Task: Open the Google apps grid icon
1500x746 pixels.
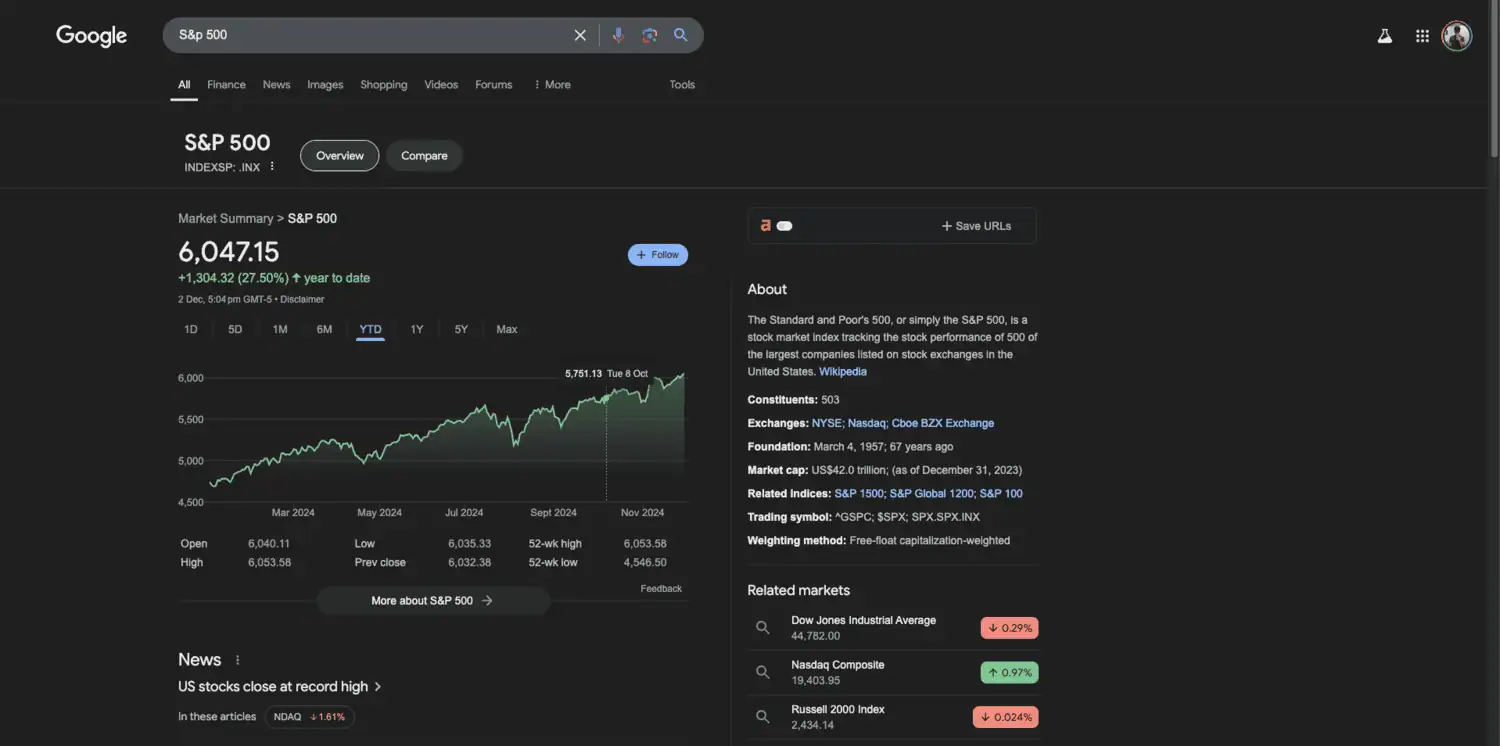Action: (x=1422, y=36)
